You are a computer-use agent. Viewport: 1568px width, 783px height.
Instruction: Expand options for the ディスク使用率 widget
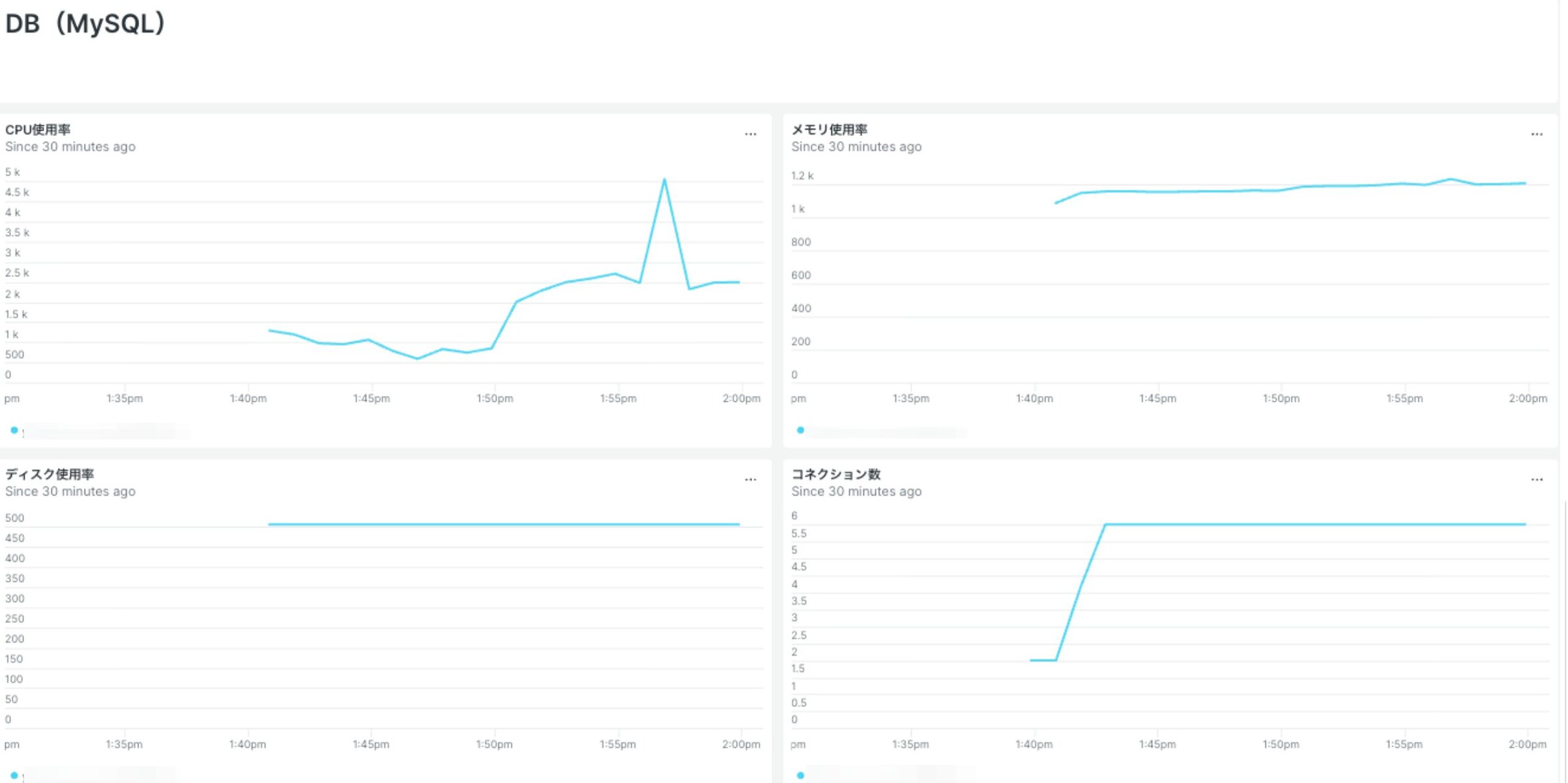click(750, 479)
